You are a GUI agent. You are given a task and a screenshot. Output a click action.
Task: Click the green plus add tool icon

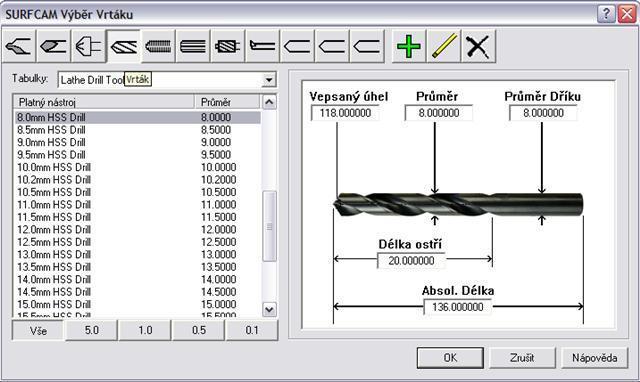coord(409,46)
